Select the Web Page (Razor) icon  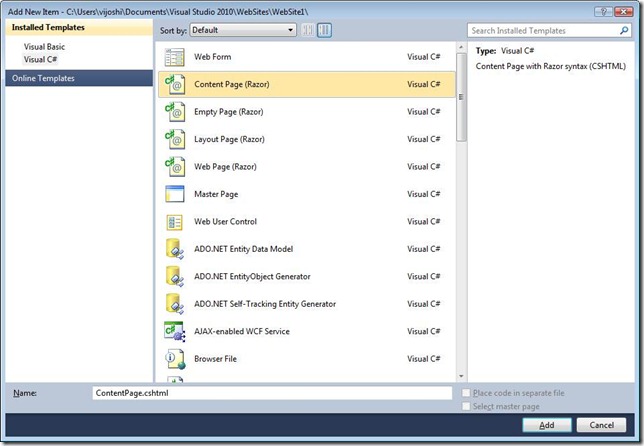click(175, 167)
